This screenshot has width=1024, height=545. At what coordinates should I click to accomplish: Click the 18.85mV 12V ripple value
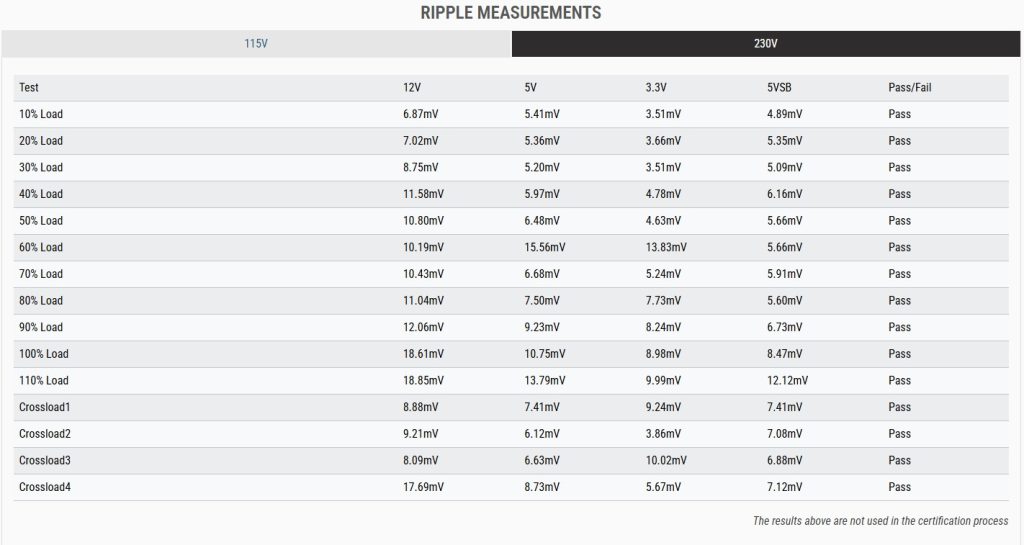pyautogui.click(x=424, y=381)
